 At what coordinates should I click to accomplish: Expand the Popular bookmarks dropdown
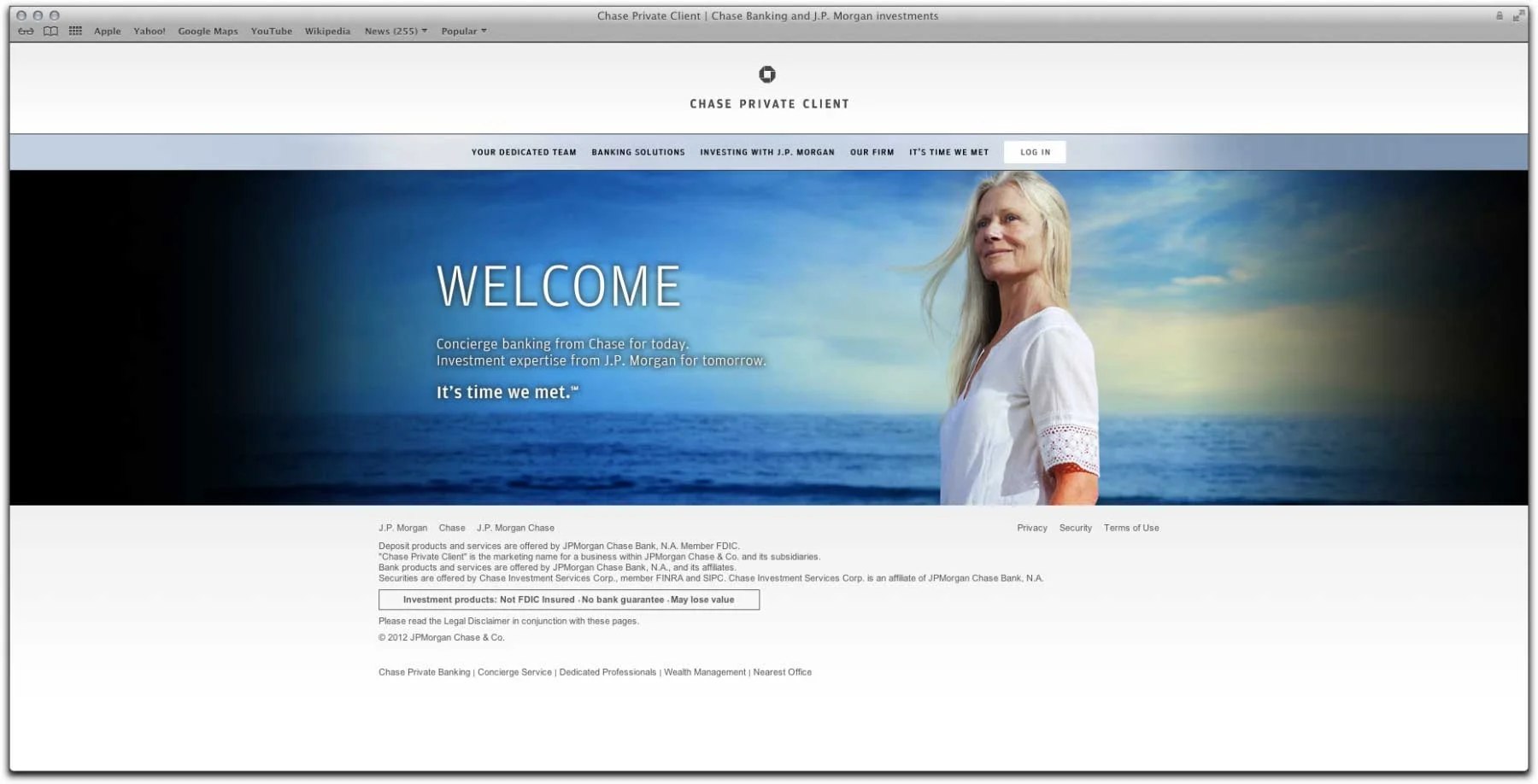point(464,31)
